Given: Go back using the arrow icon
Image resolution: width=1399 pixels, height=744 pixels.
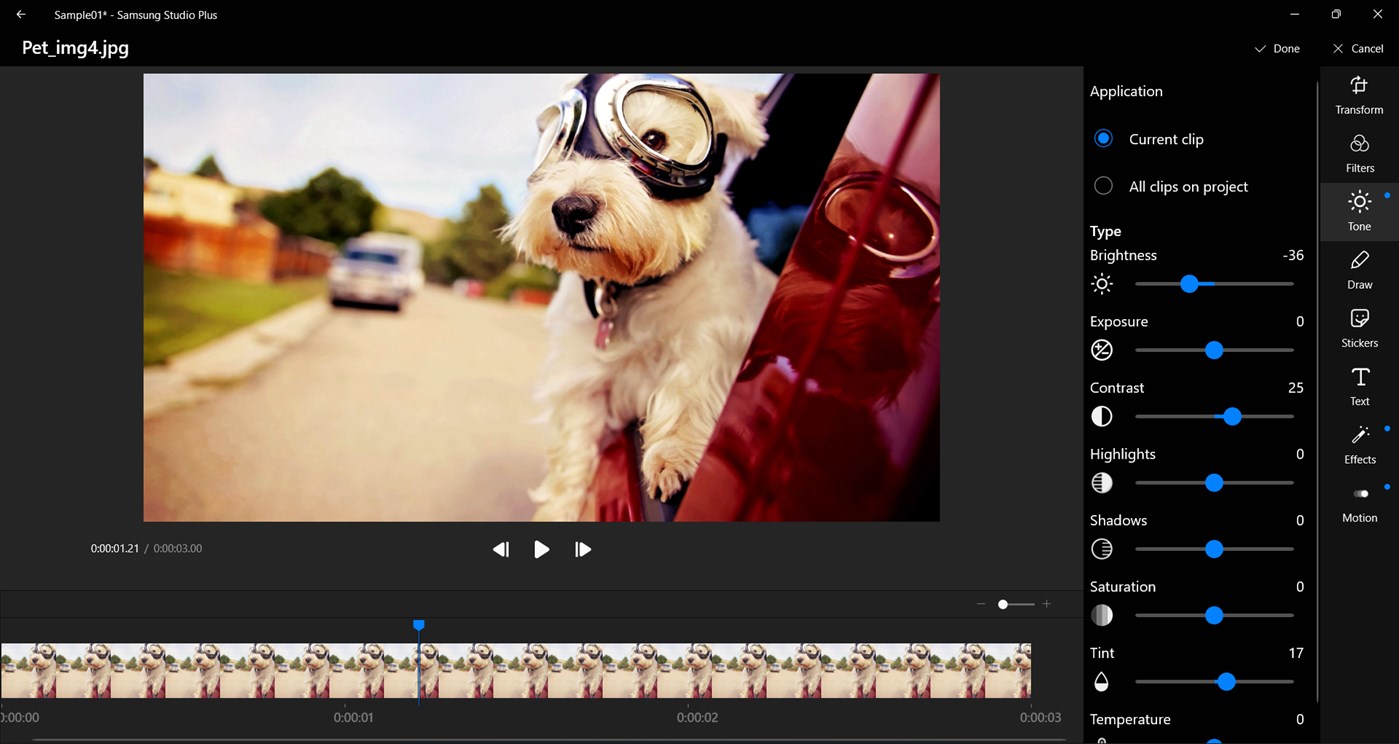Looking at the screenshot, I should coord(21,15).
